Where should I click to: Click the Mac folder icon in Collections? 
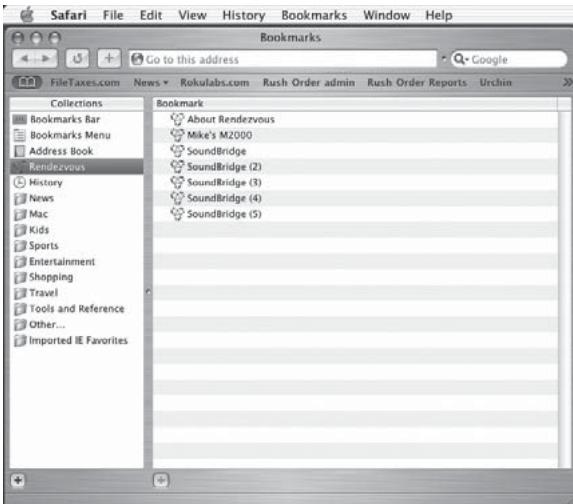(20, 214)
